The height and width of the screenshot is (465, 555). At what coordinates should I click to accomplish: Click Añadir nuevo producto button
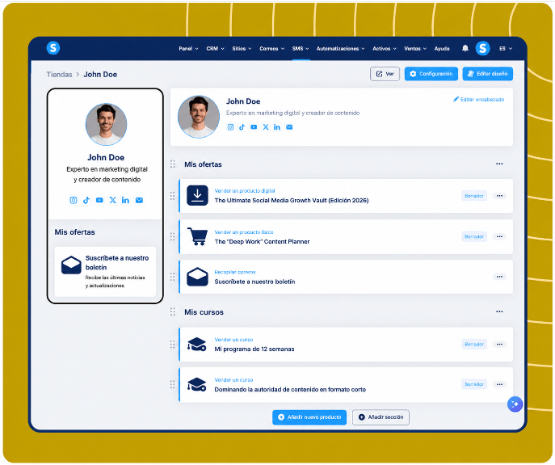309,417
